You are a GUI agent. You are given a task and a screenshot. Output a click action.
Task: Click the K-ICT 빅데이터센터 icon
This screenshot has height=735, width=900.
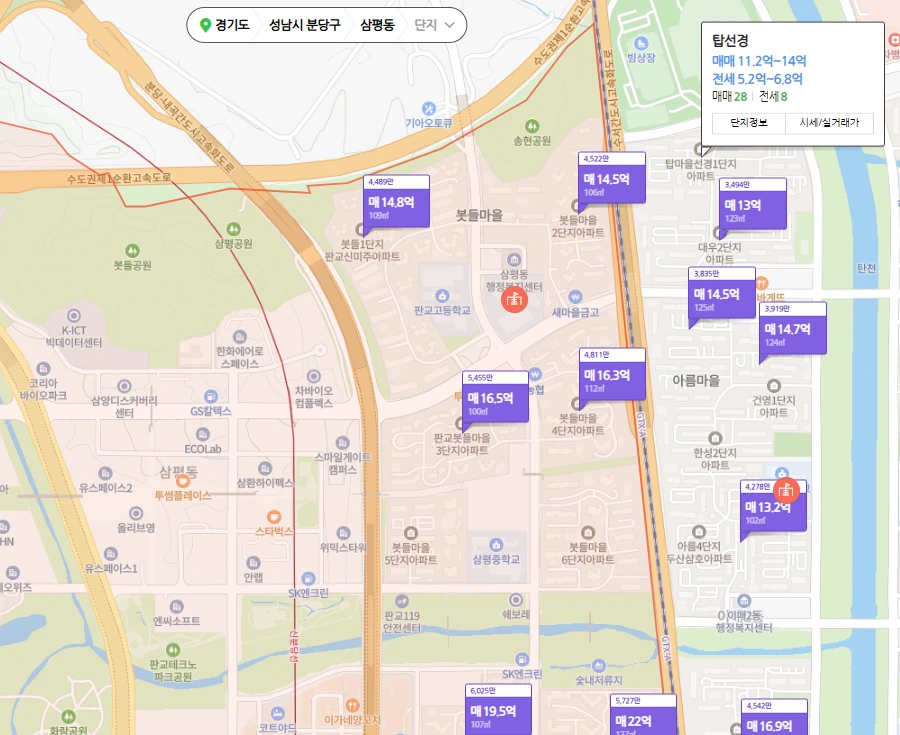(x=73, y=316)
